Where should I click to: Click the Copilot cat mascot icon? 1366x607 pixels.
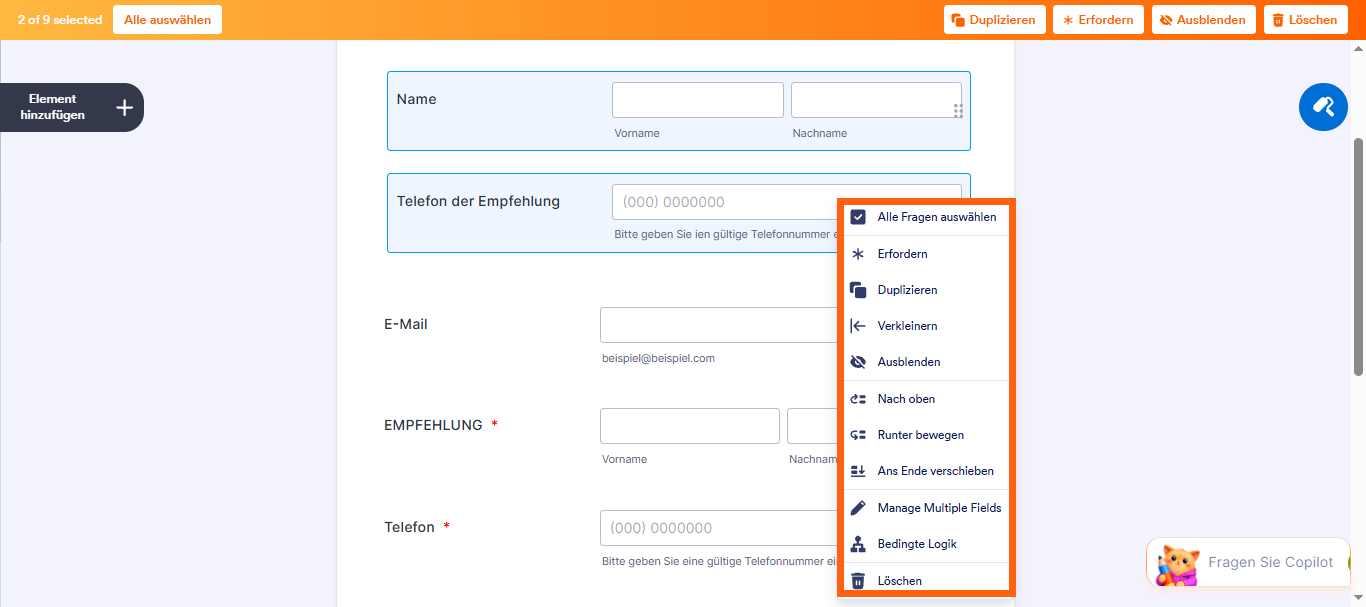(1177, 565)
